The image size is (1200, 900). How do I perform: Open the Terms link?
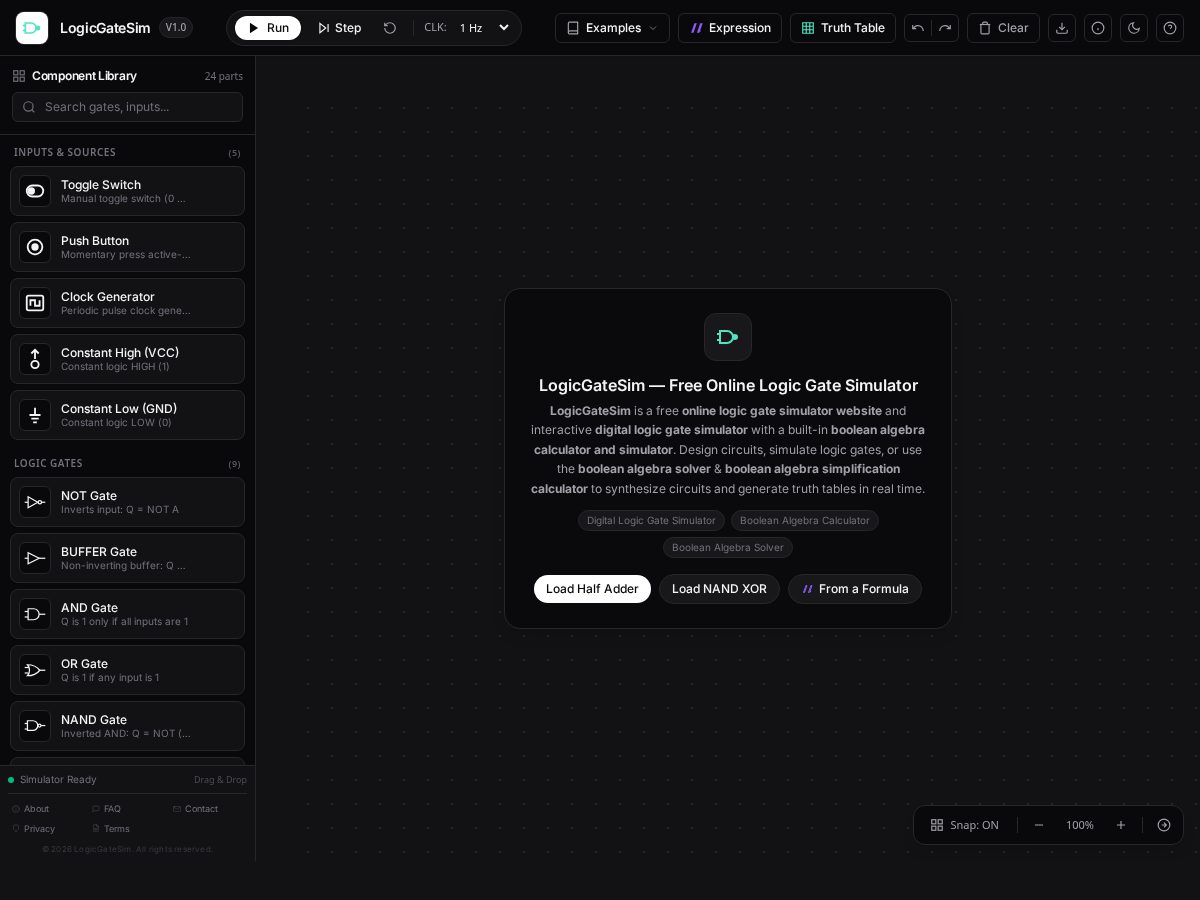(111, 829)
